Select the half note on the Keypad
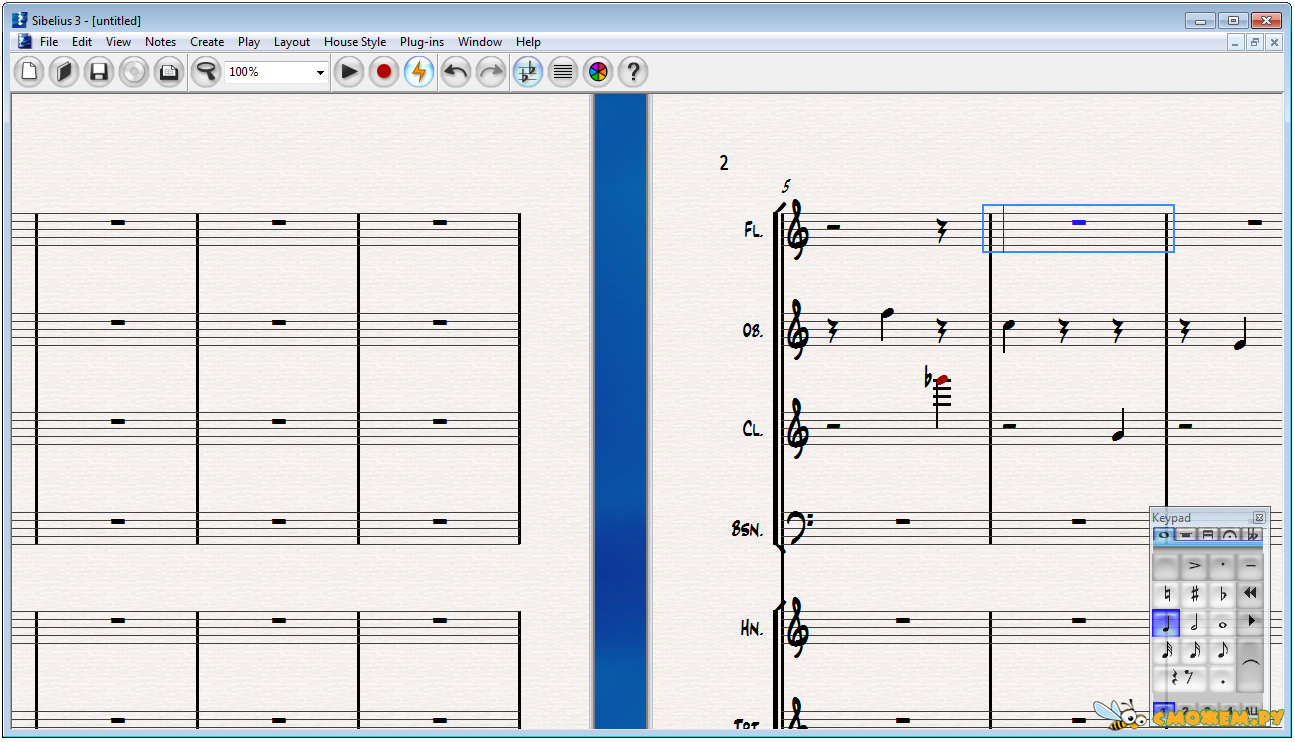The height and width of the screenshot is (742, 1295). tap(1194, 623)
